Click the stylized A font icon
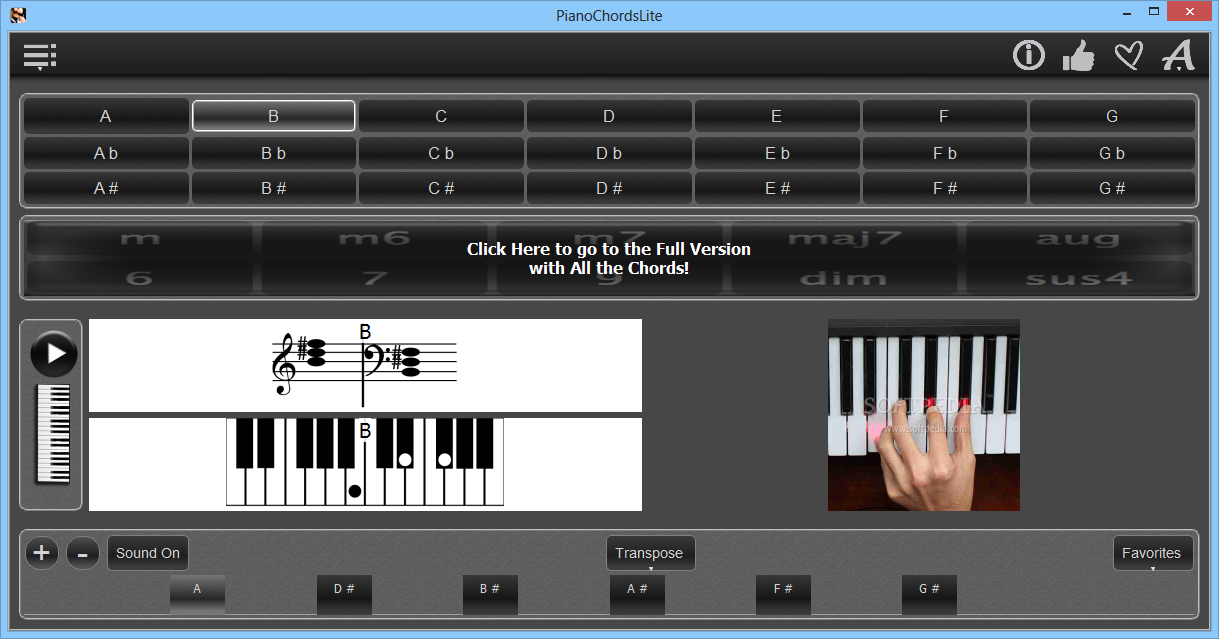 pyautogui.click(x=1178, y=55)
